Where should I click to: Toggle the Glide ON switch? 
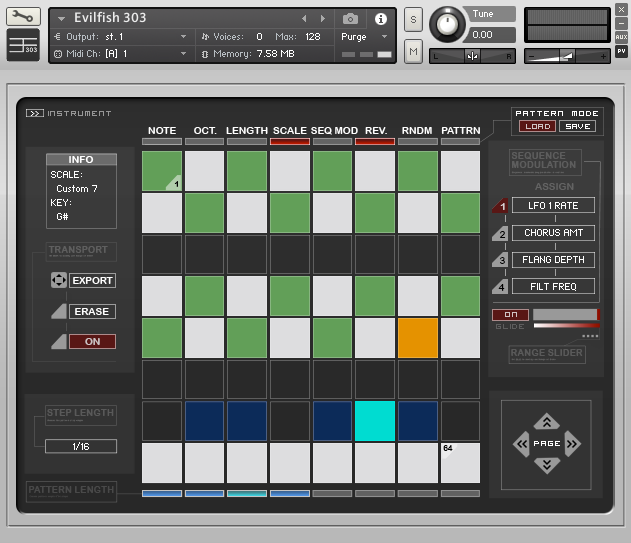coord(510,315)
